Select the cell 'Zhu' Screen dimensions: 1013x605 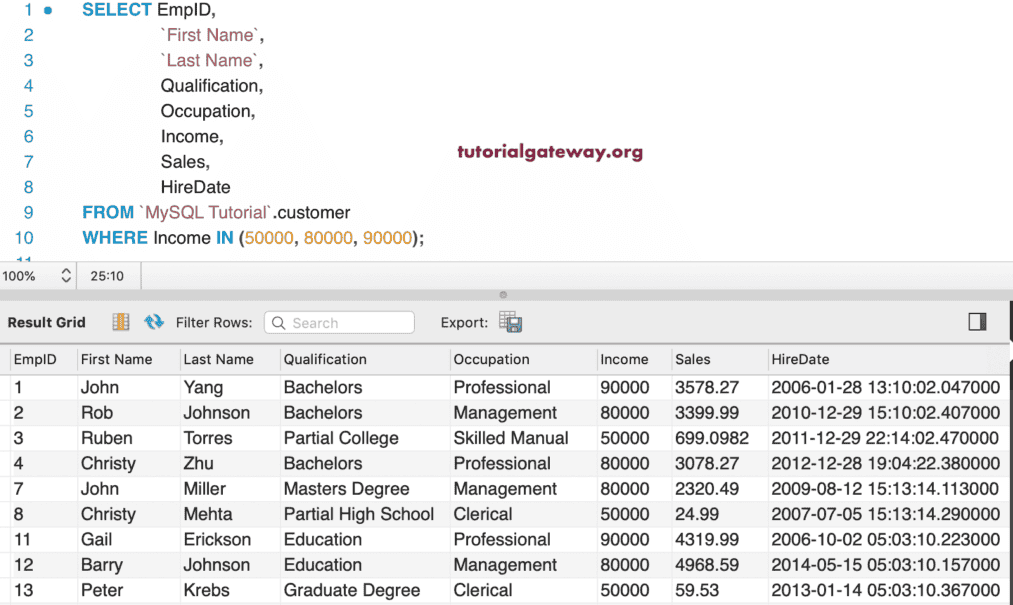[198, 463]
